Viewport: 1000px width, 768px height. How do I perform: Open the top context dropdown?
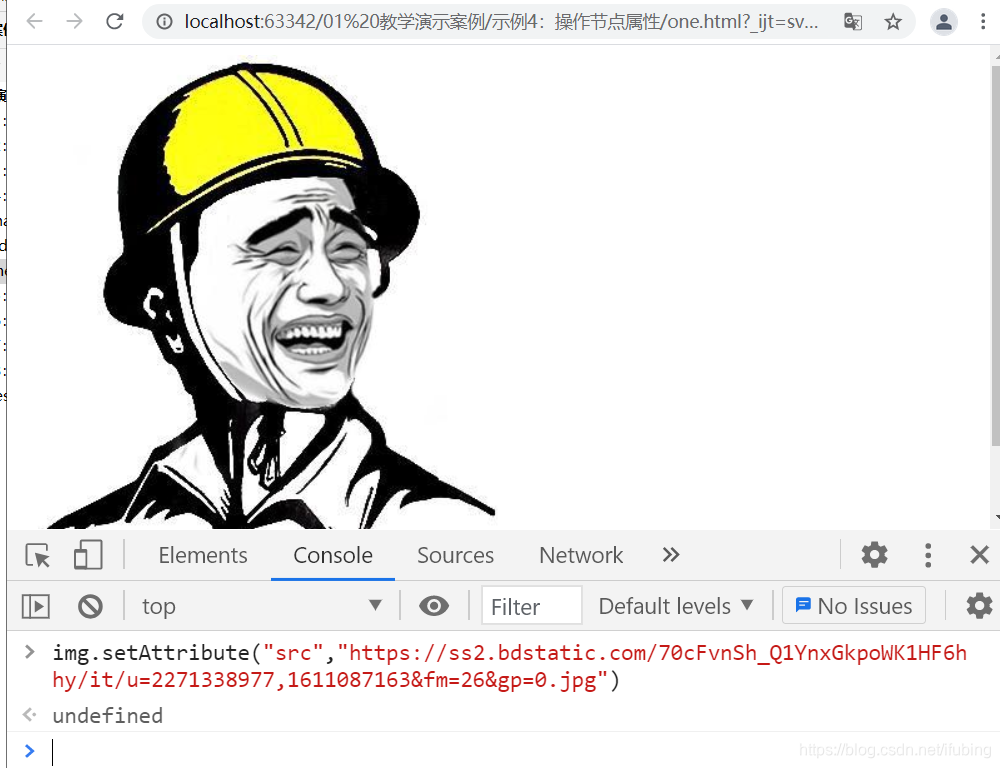[261, 606]
